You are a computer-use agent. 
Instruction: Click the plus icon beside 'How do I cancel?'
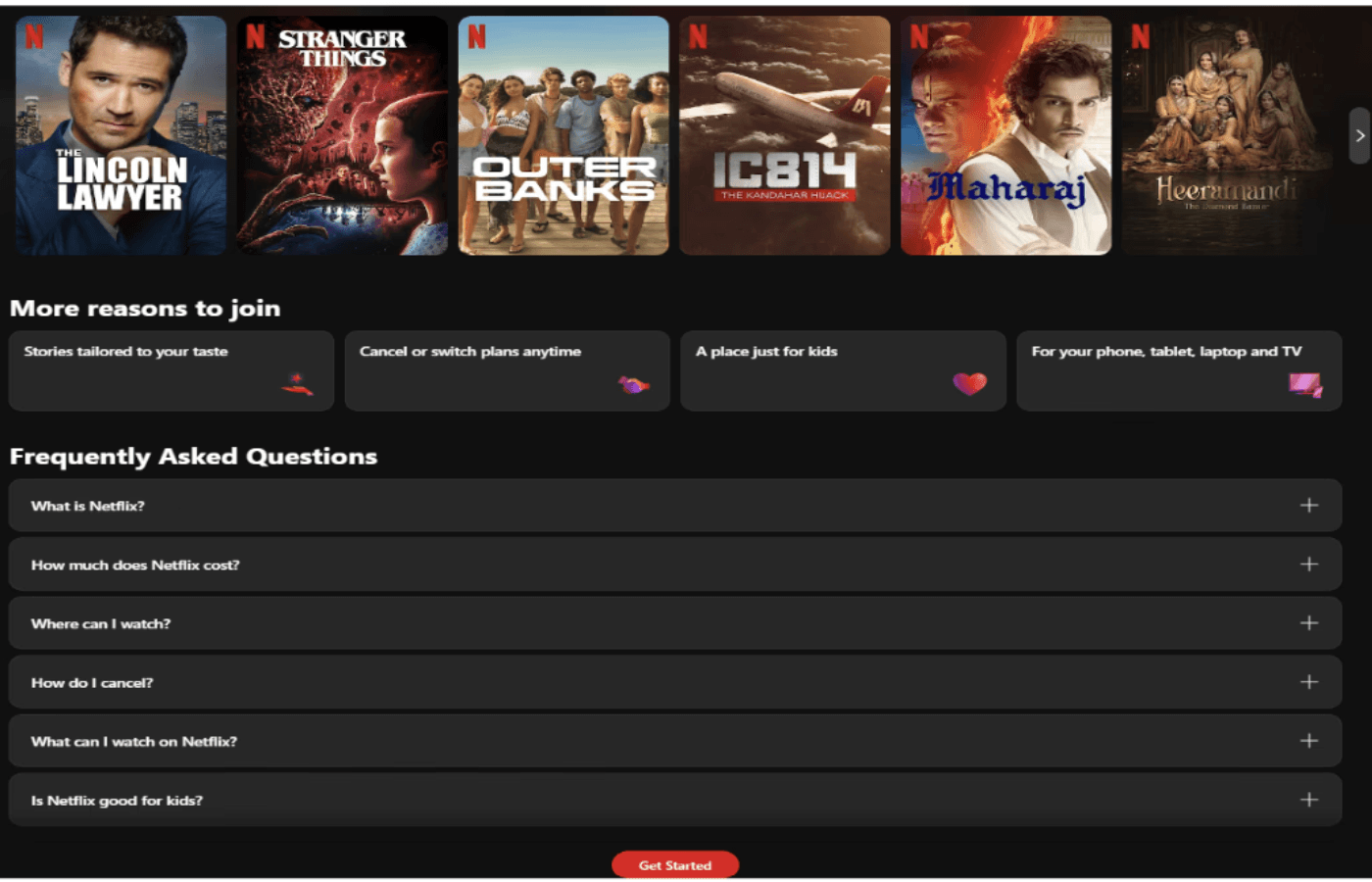click(1309, 682)
